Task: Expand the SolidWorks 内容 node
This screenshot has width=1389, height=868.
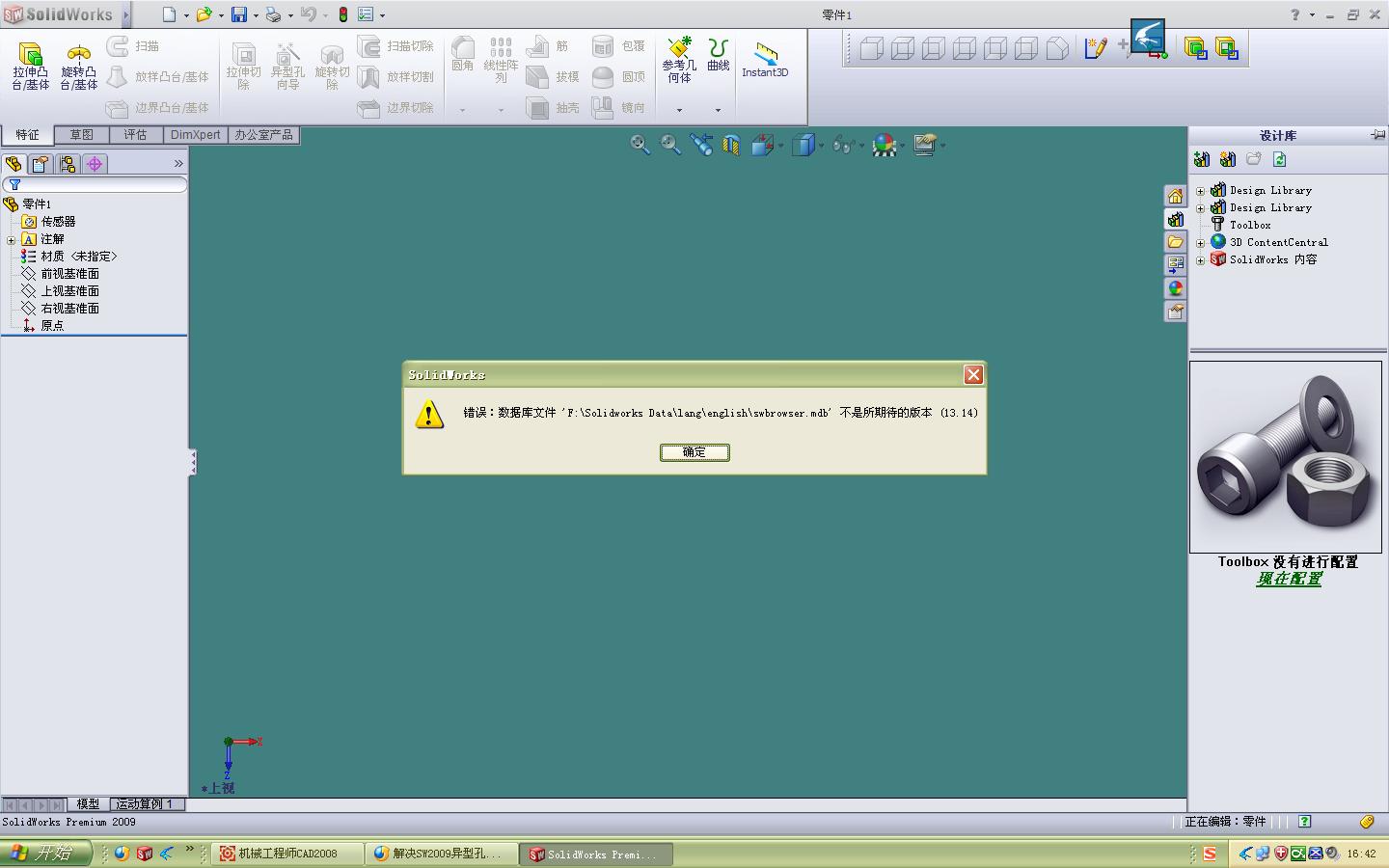Action: tap(1200, 260)
